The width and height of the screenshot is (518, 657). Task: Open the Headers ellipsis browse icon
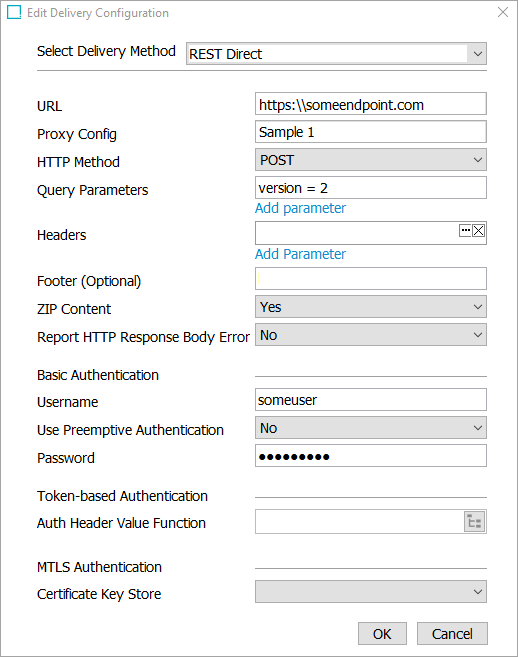tap(465, 230)
